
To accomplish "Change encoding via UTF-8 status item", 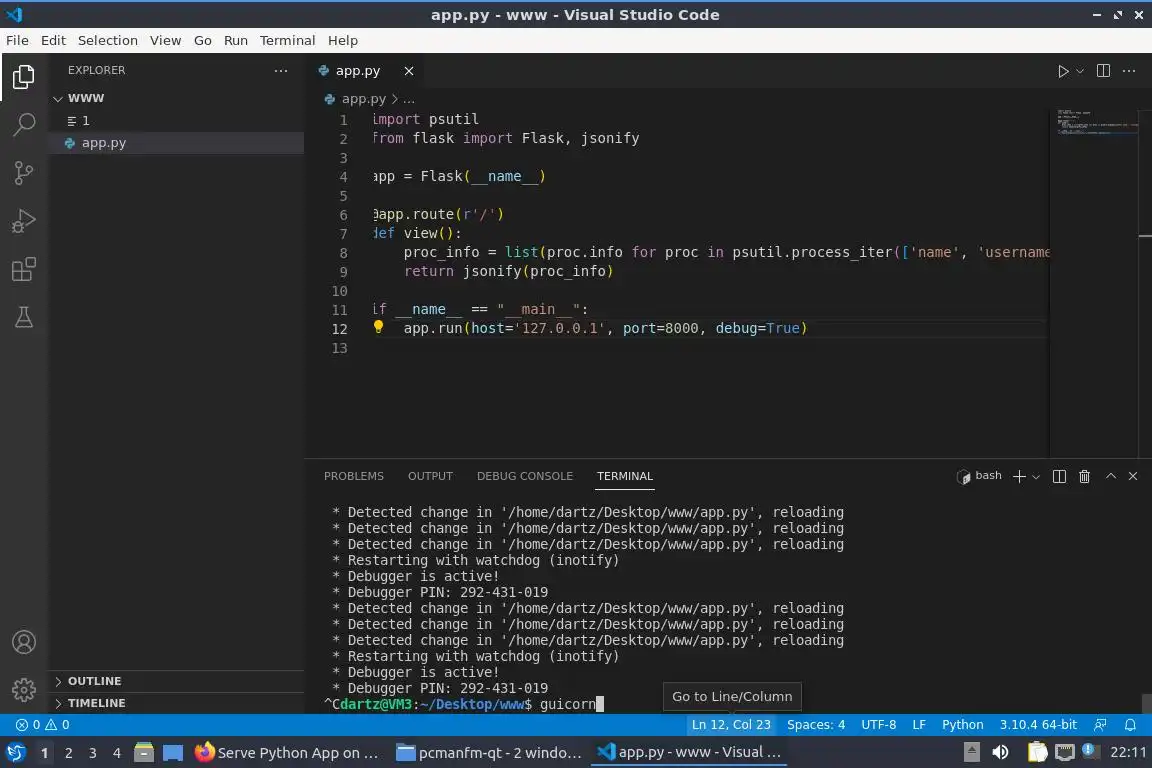I will [879, 725].
